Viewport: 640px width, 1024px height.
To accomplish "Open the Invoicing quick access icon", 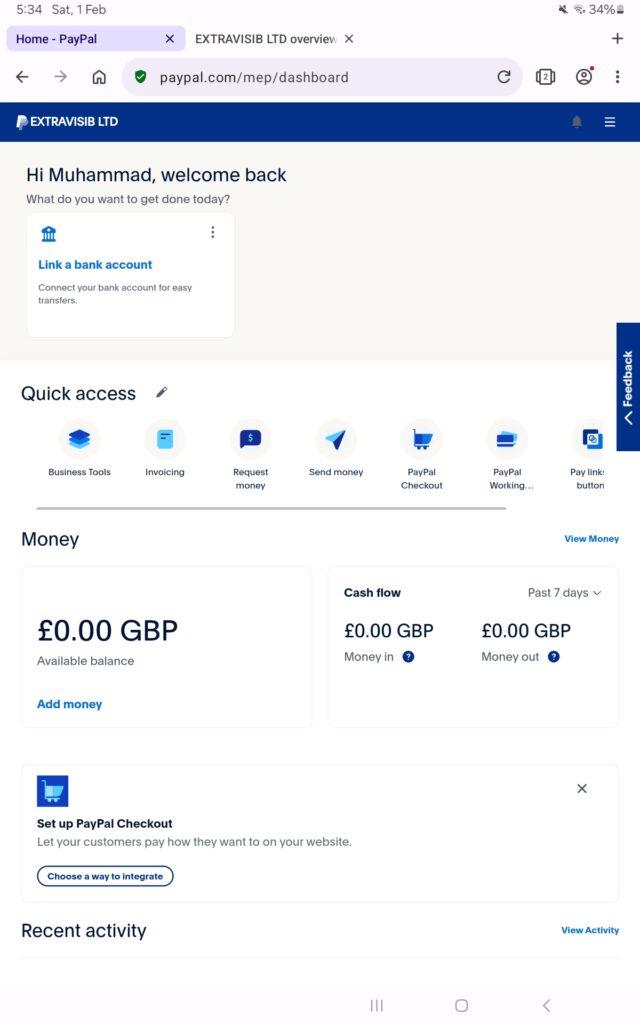I will 165,439.
